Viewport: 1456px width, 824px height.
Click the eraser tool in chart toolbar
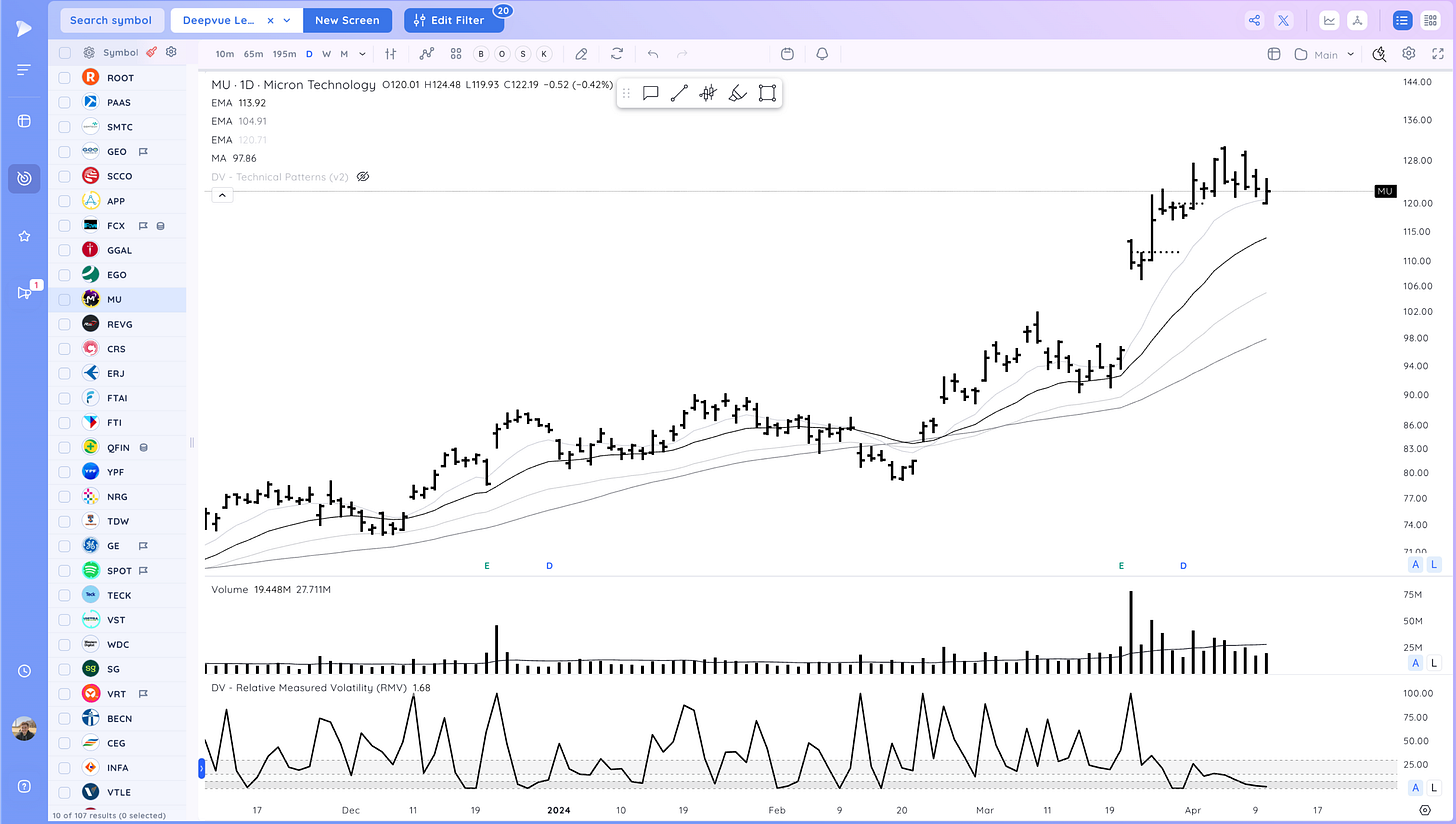[582, 54]
